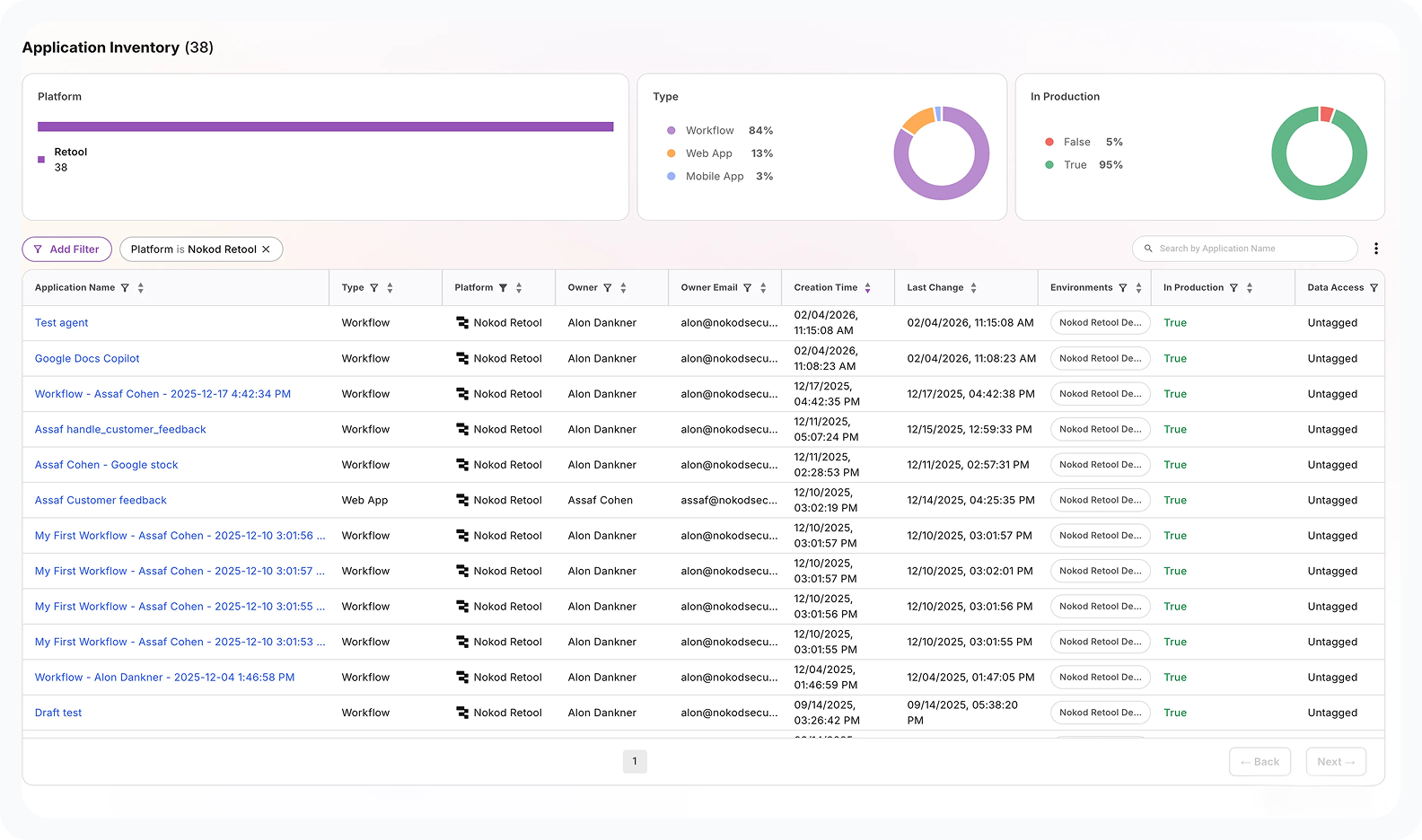
Task: Click the blue Mobile App legend dot
Action: pyautogui.click(x=671, y=177)
